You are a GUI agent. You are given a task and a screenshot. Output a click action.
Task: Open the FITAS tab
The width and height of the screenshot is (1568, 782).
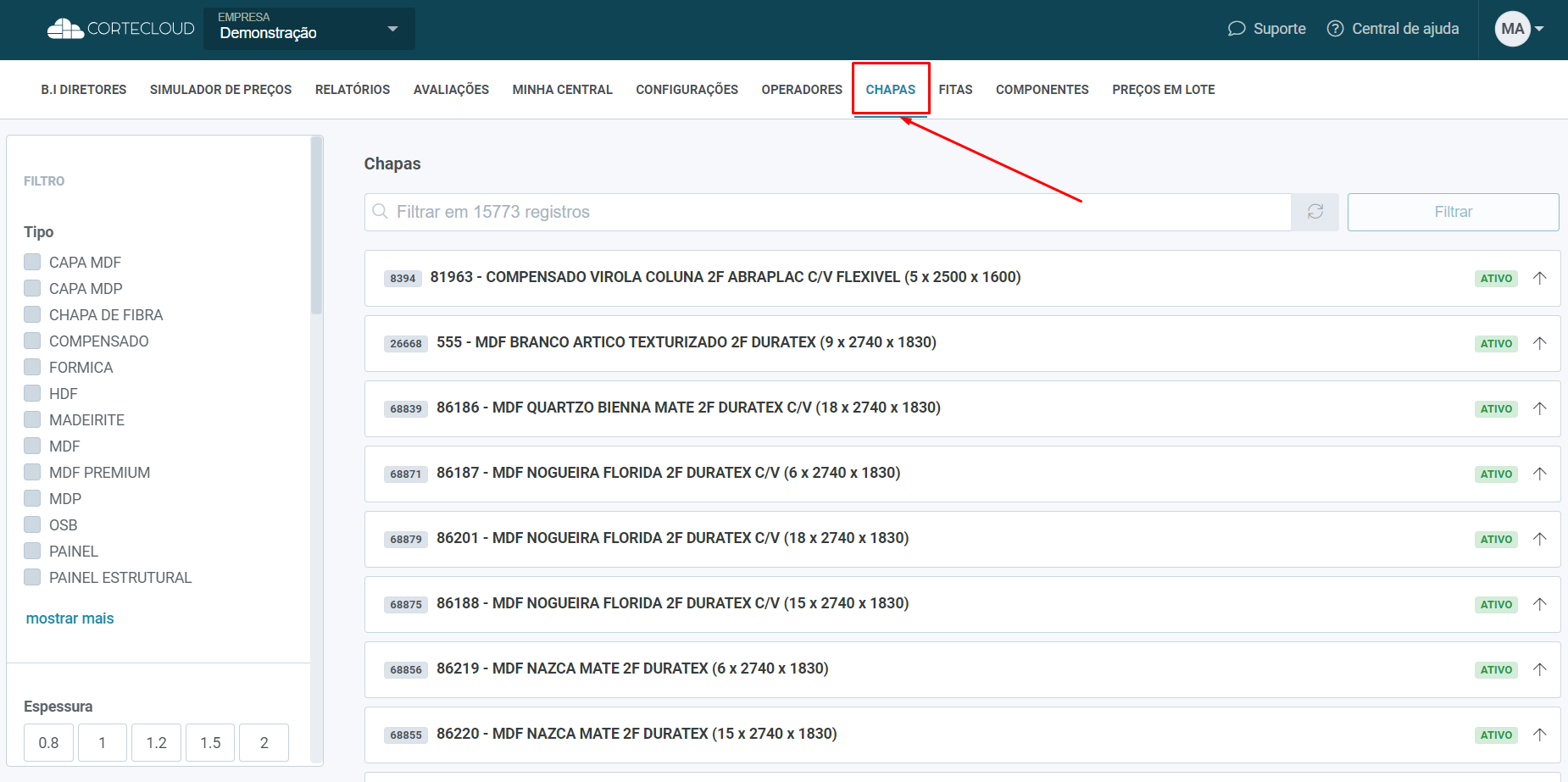955,90
